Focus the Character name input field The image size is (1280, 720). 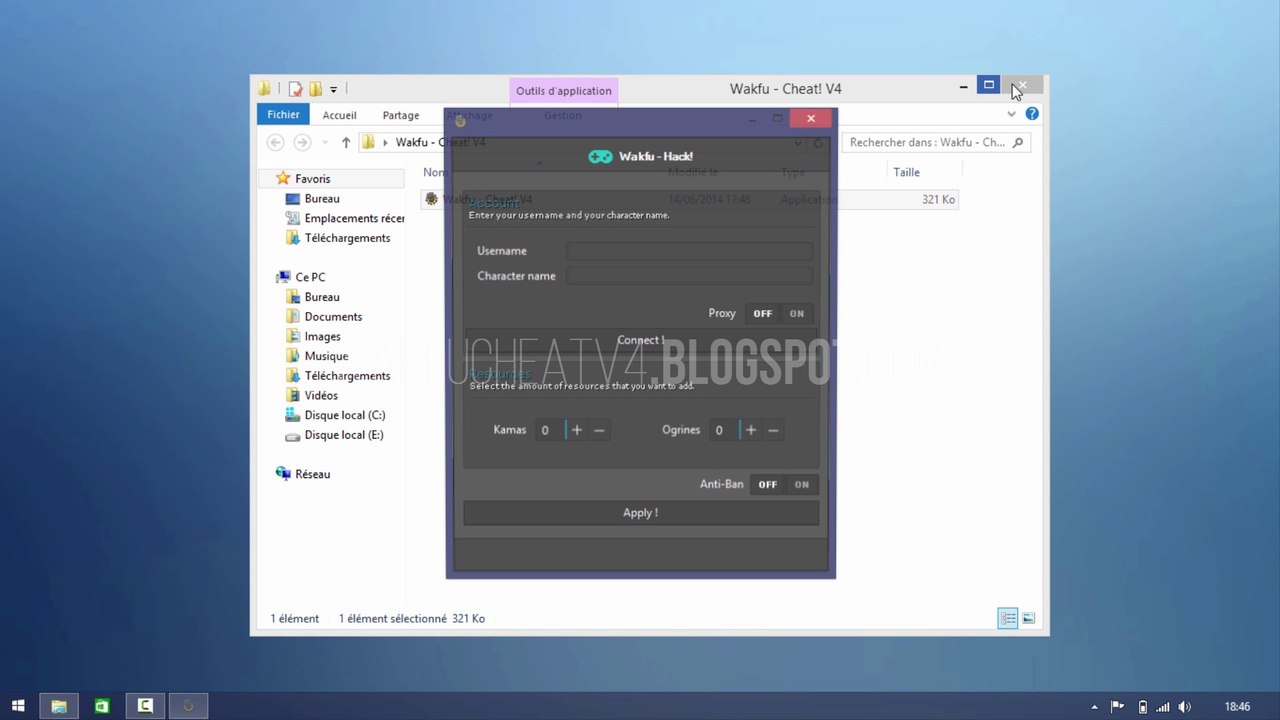click(689, 276)
